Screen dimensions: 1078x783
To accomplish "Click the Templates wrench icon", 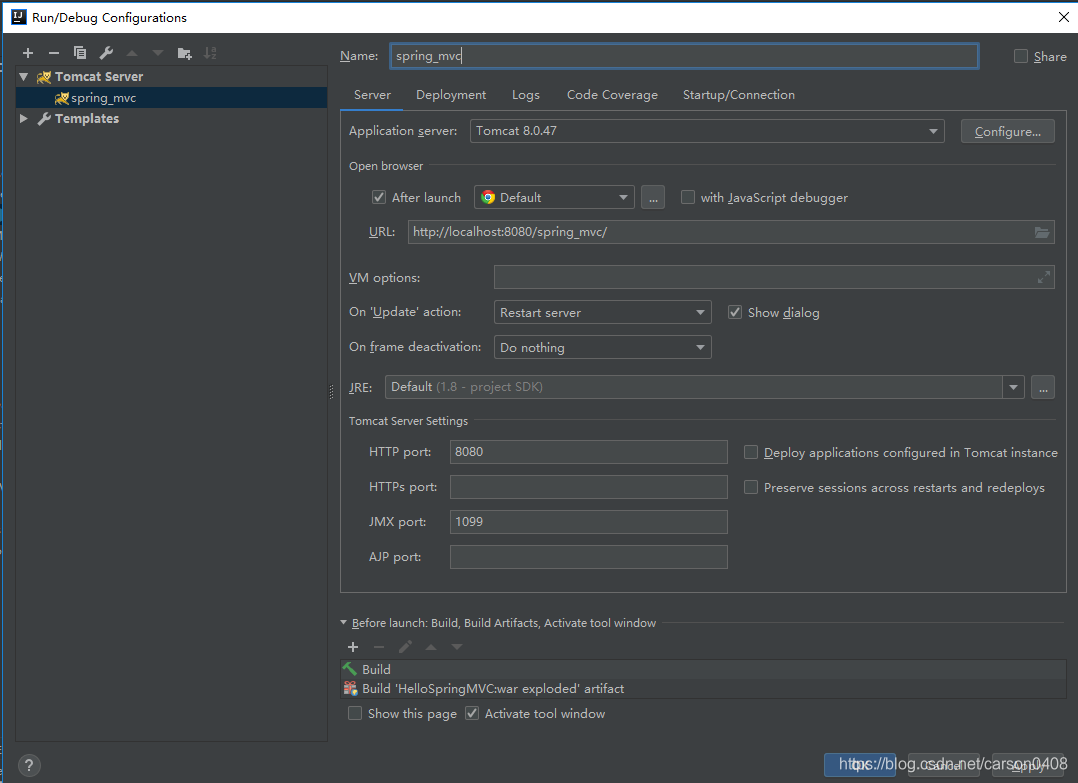I will pyautogui.click(x=44, y=119).
